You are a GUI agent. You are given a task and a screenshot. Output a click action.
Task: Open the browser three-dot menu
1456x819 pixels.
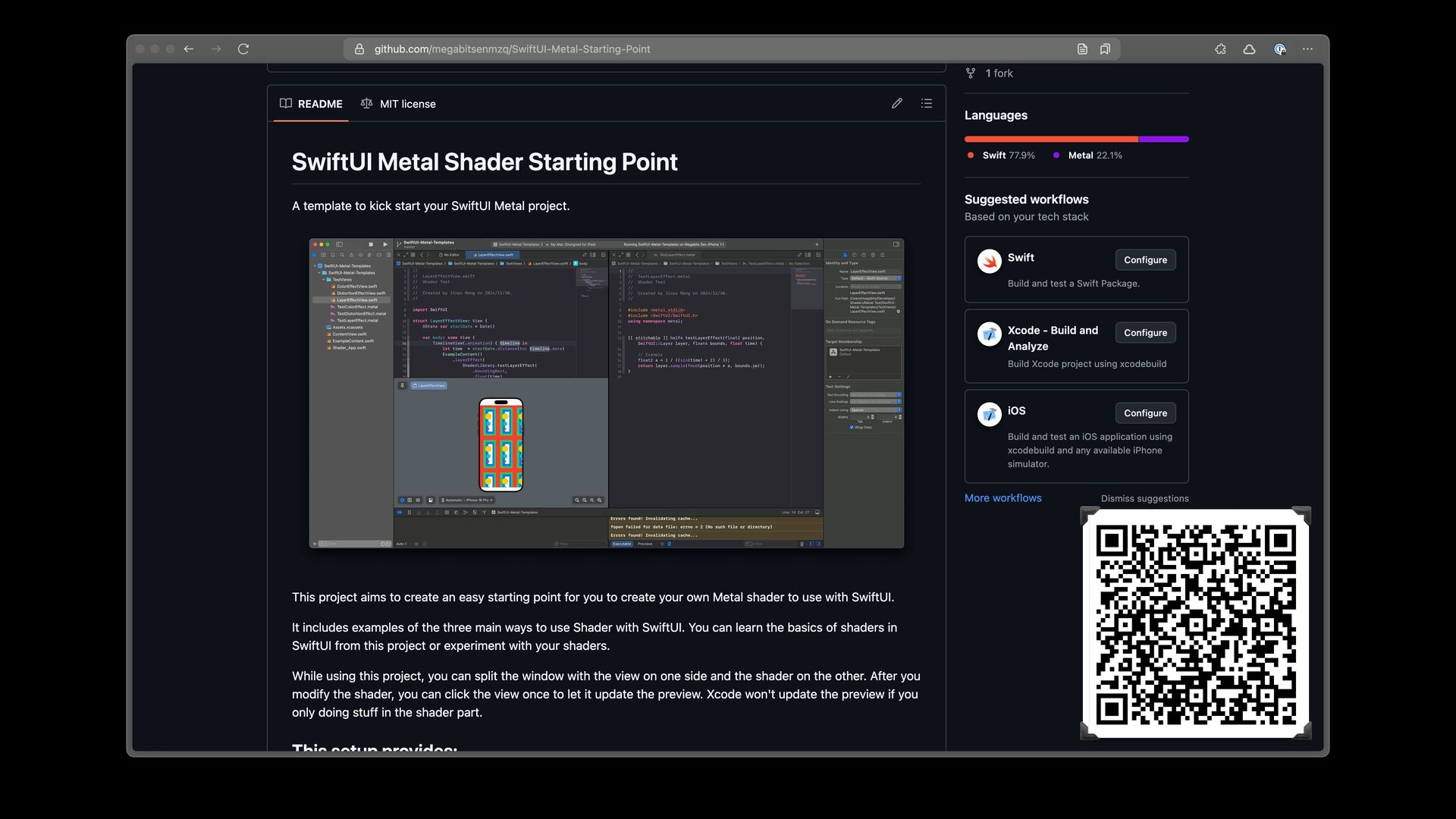pos(1308,49)
